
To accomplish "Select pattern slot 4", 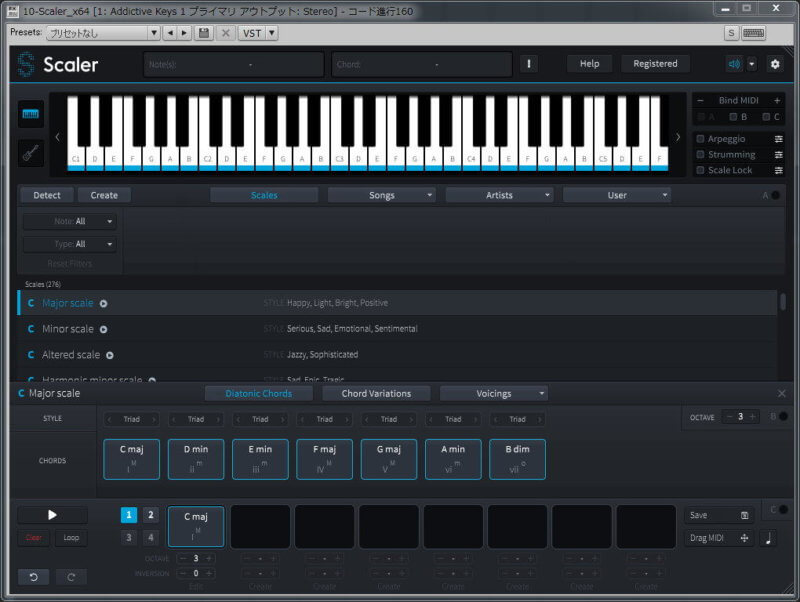I will tap(151, 537).
